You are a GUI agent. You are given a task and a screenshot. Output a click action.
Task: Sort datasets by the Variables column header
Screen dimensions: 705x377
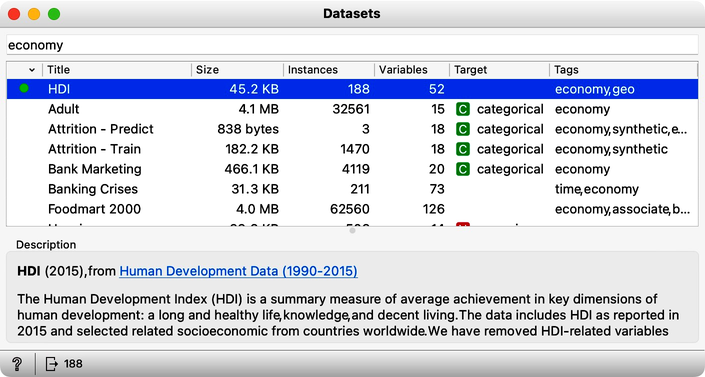(412, 70)
